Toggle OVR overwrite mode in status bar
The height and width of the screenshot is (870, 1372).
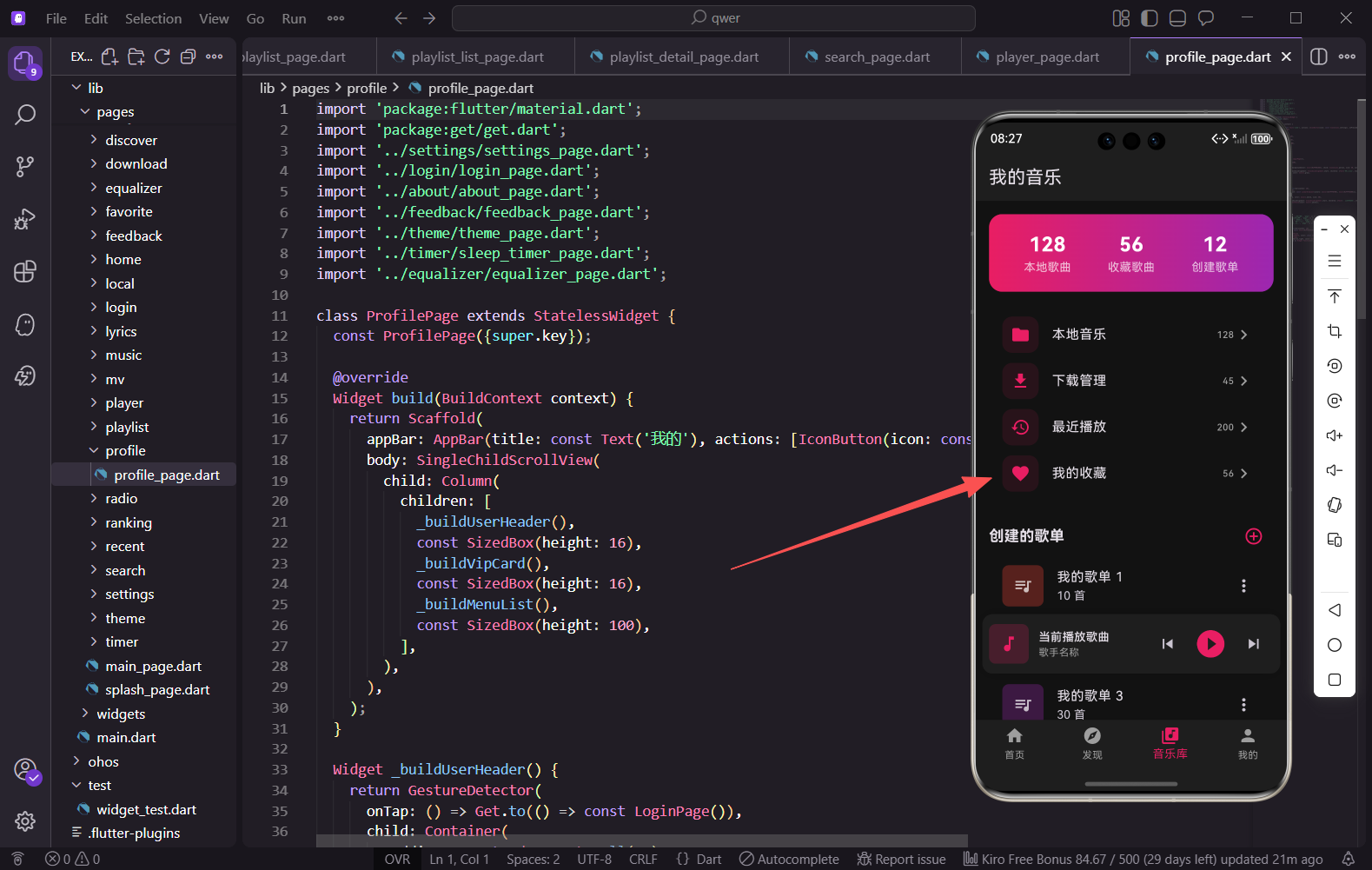tap(397, 859)
